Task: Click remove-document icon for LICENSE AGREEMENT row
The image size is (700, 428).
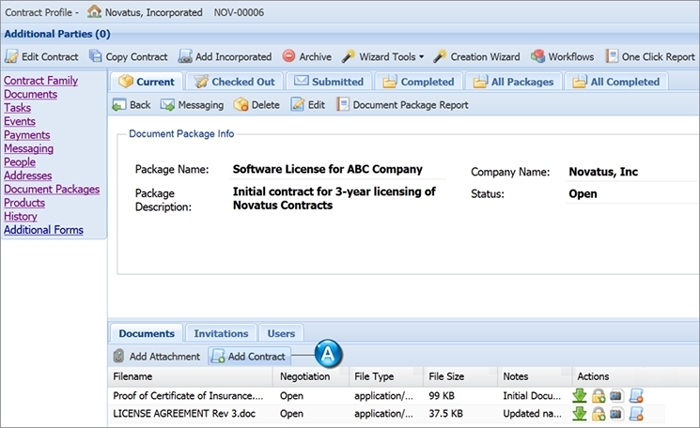Action: pos(636,414)
